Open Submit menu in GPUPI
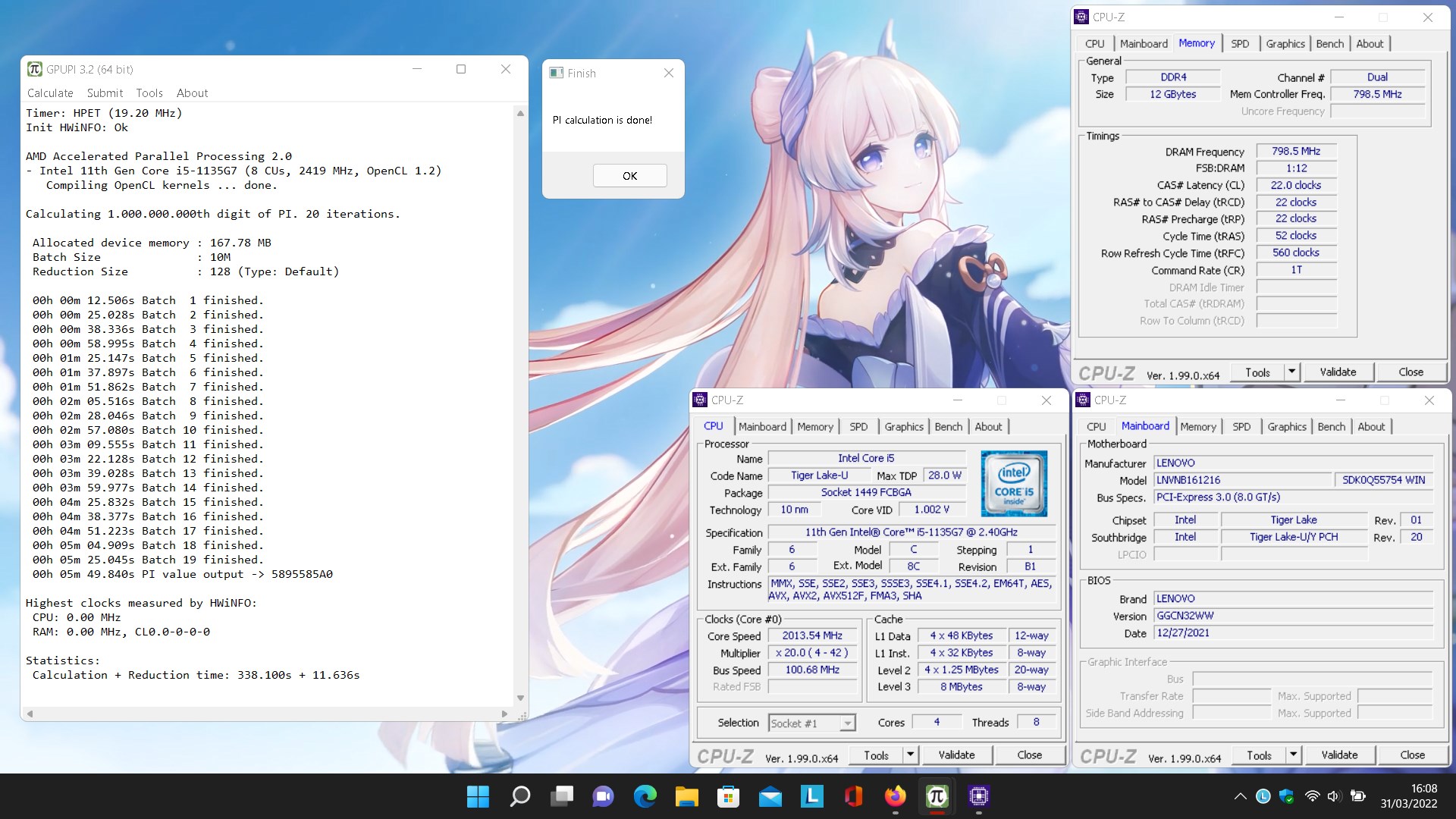This screenshot has height=819, width=1456. click(x=105, y=93)
